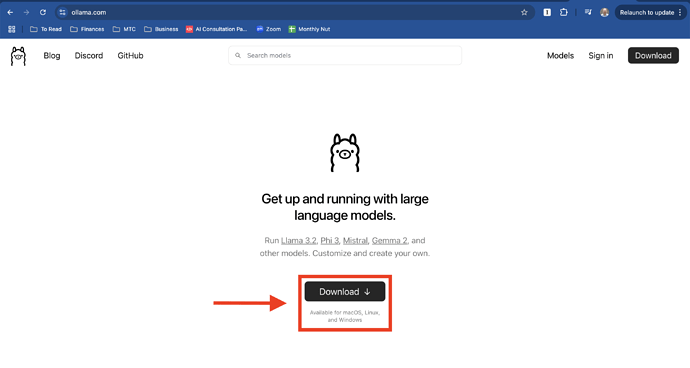Click the "Available for macOS, Linux, and Windows" text

coord(345,316)
